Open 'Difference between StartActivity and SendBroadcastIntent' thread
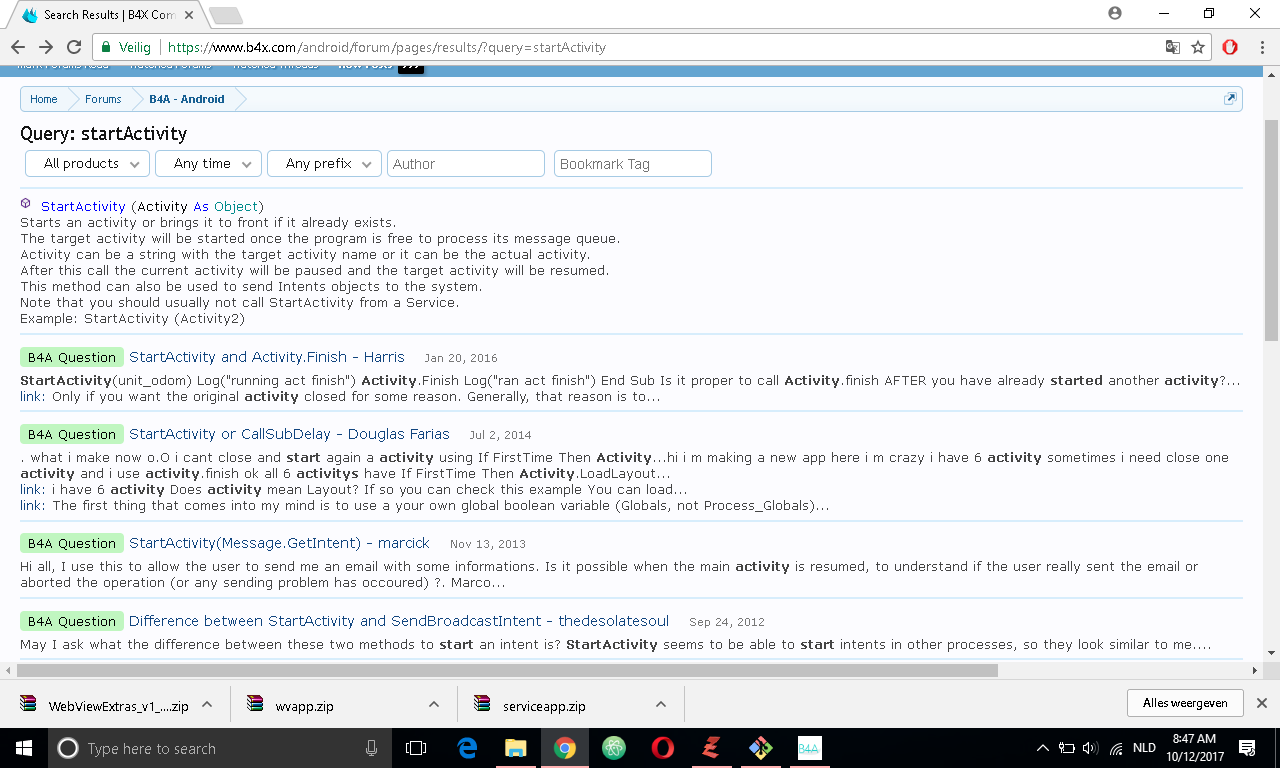This screenshot has height=768, width=1280. (399, 621)
